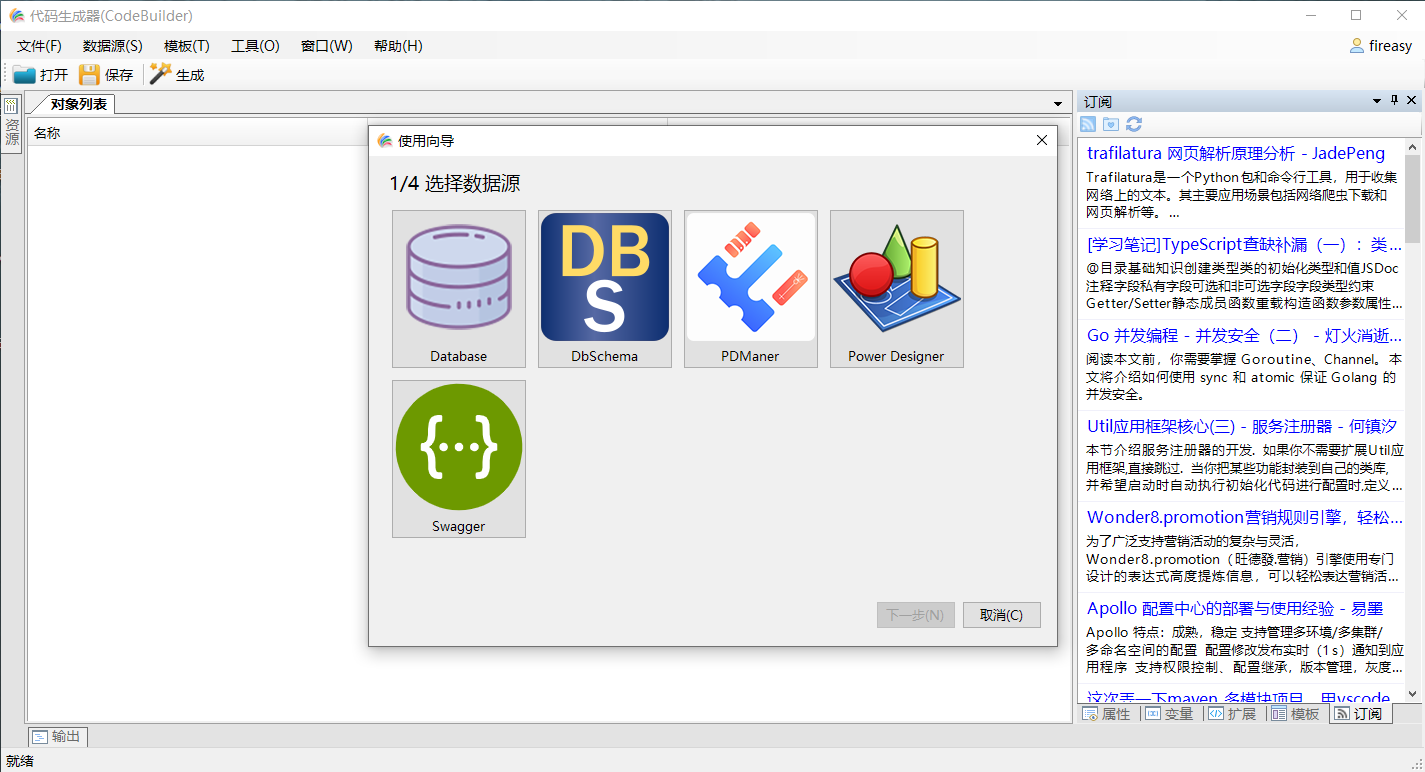The height and width of the screenshot is (772, 1425).
Task: Open the Util应用框架核心(三) article
Action: (1242, 426)
